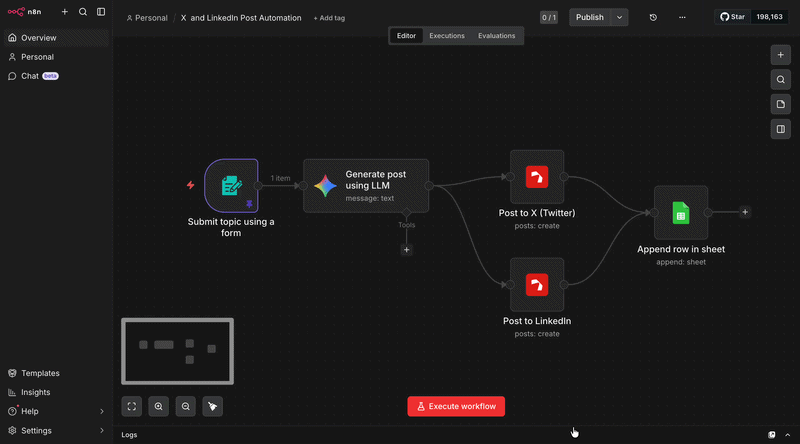
Task: Switch to the Editor tab
Action: click(x=406, y=36)
